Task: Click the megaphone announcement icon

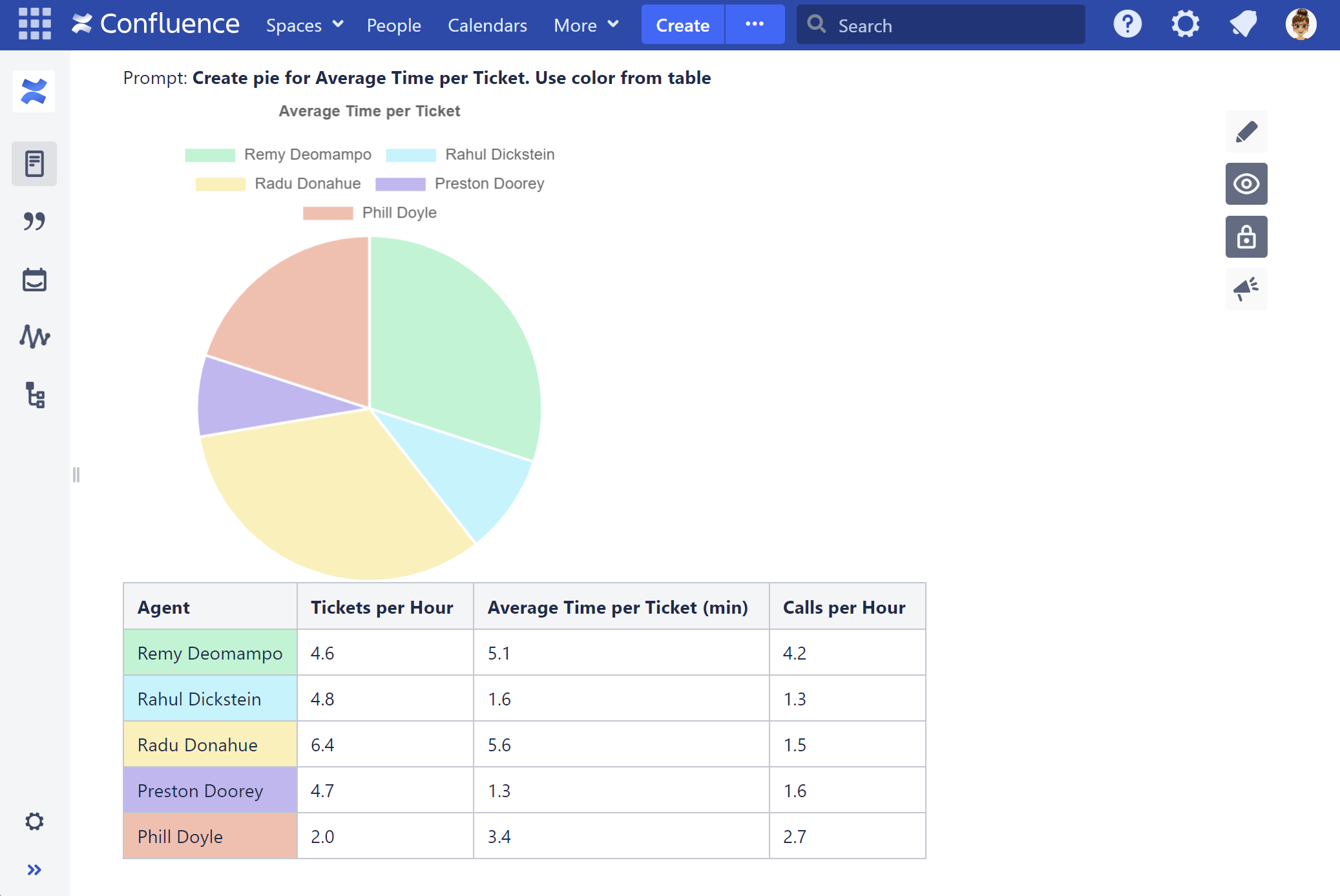Action: [x=1246, y=289]
